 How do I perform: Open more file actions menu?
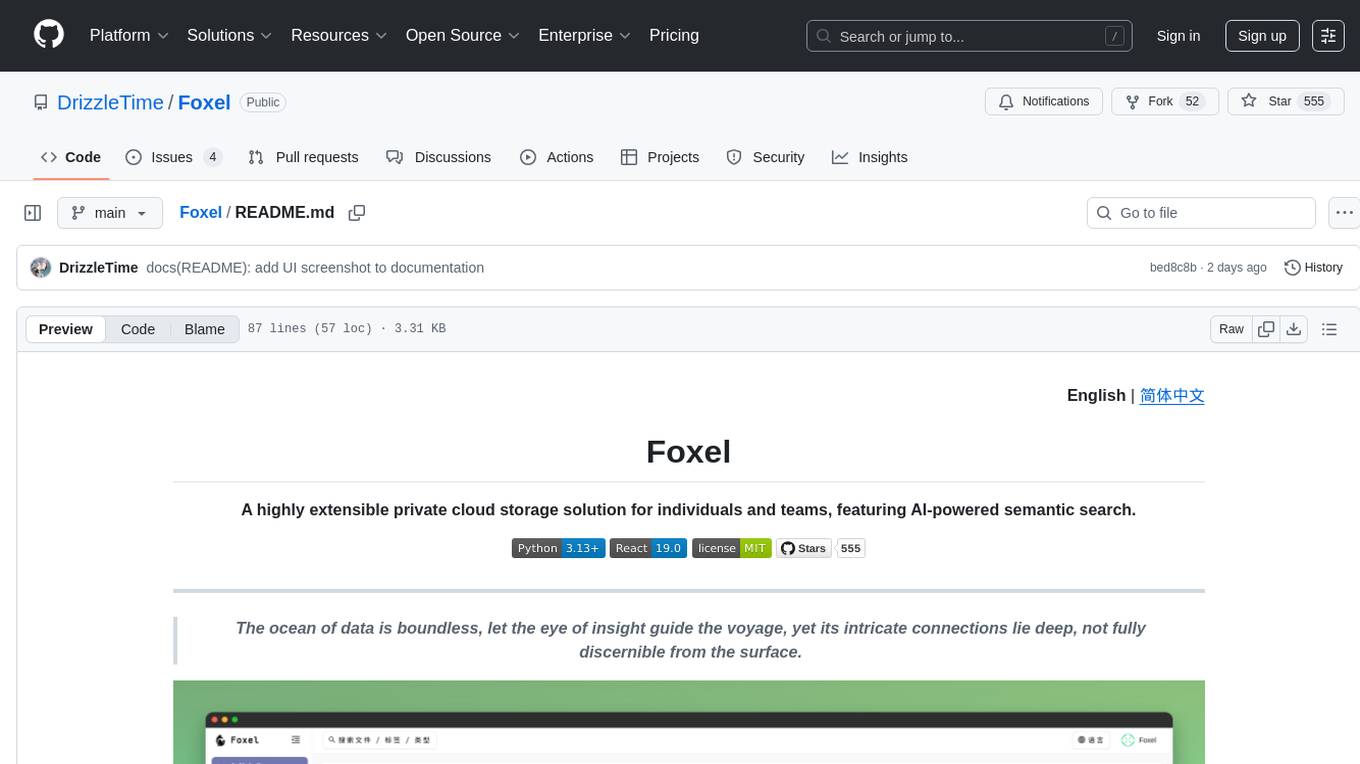point(1345,213)
